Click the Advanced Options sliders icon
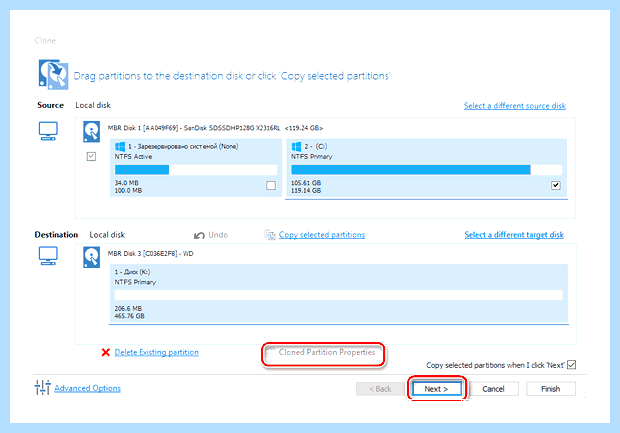 (42, 388)
